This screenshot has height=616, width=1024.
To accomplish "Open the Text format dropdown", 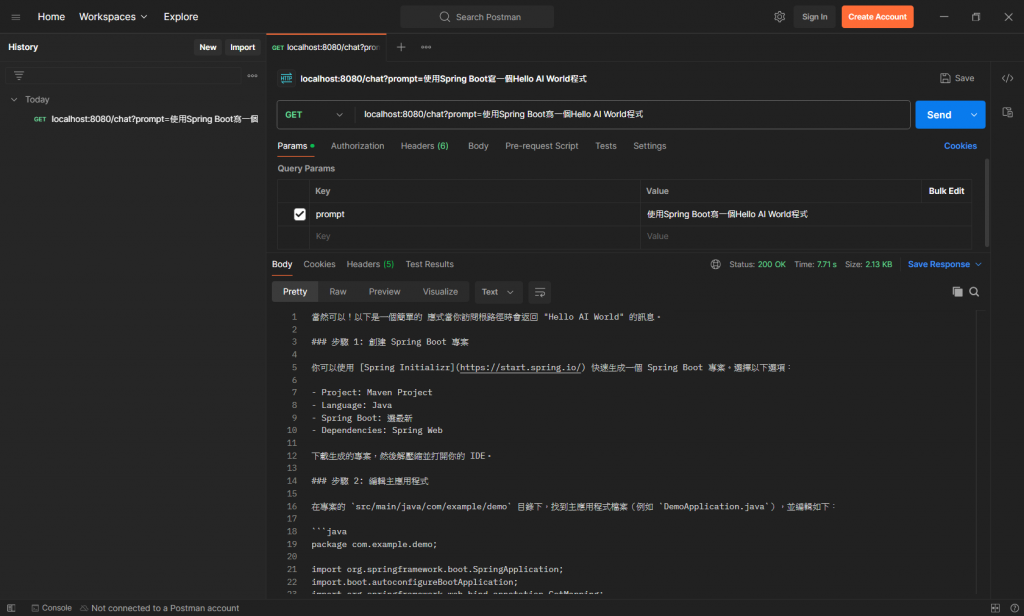I will click(x=498, y=292).
